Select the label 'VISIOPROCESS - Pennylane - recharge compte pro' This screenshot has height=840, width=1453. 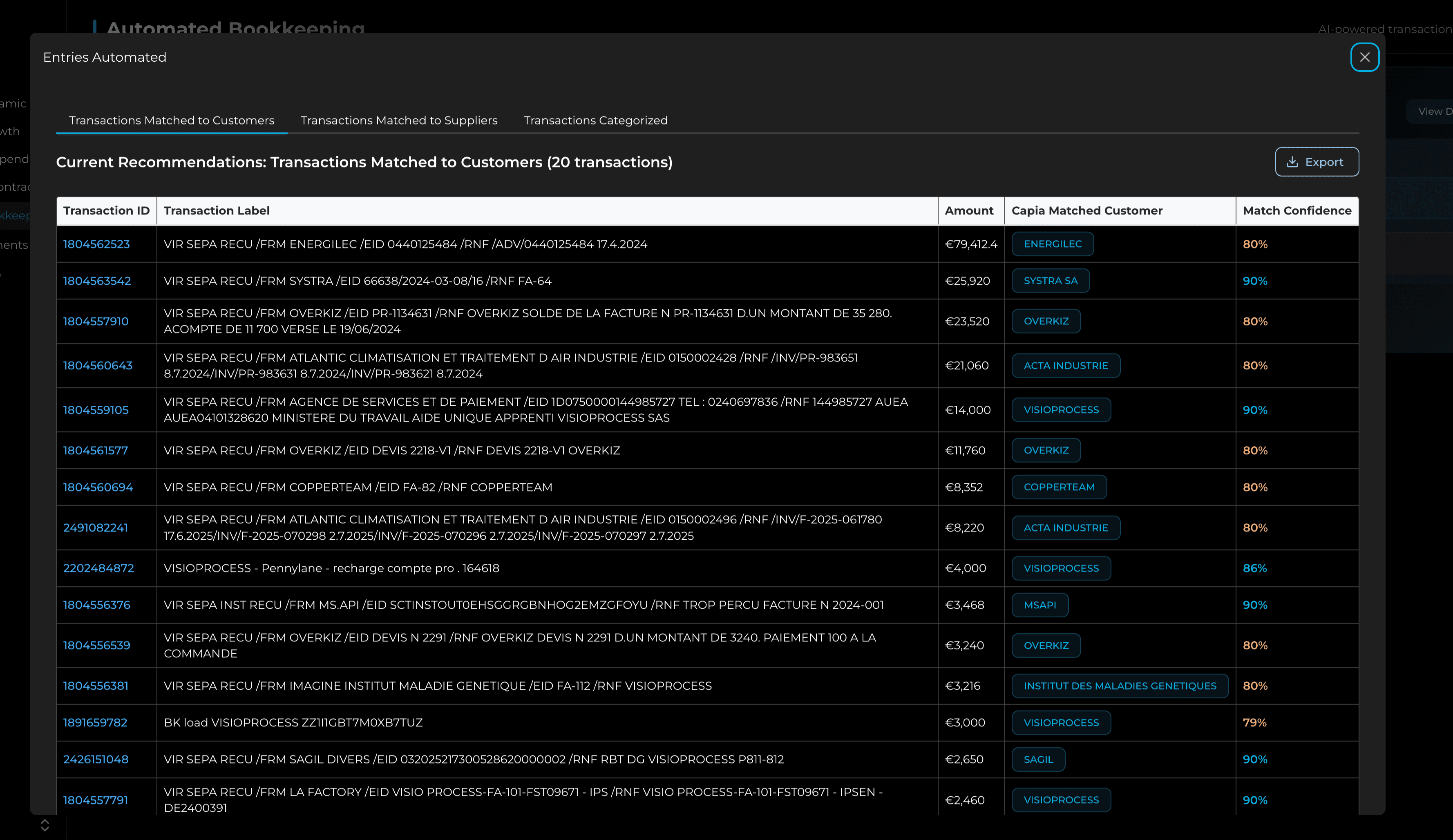coord(331,568)
